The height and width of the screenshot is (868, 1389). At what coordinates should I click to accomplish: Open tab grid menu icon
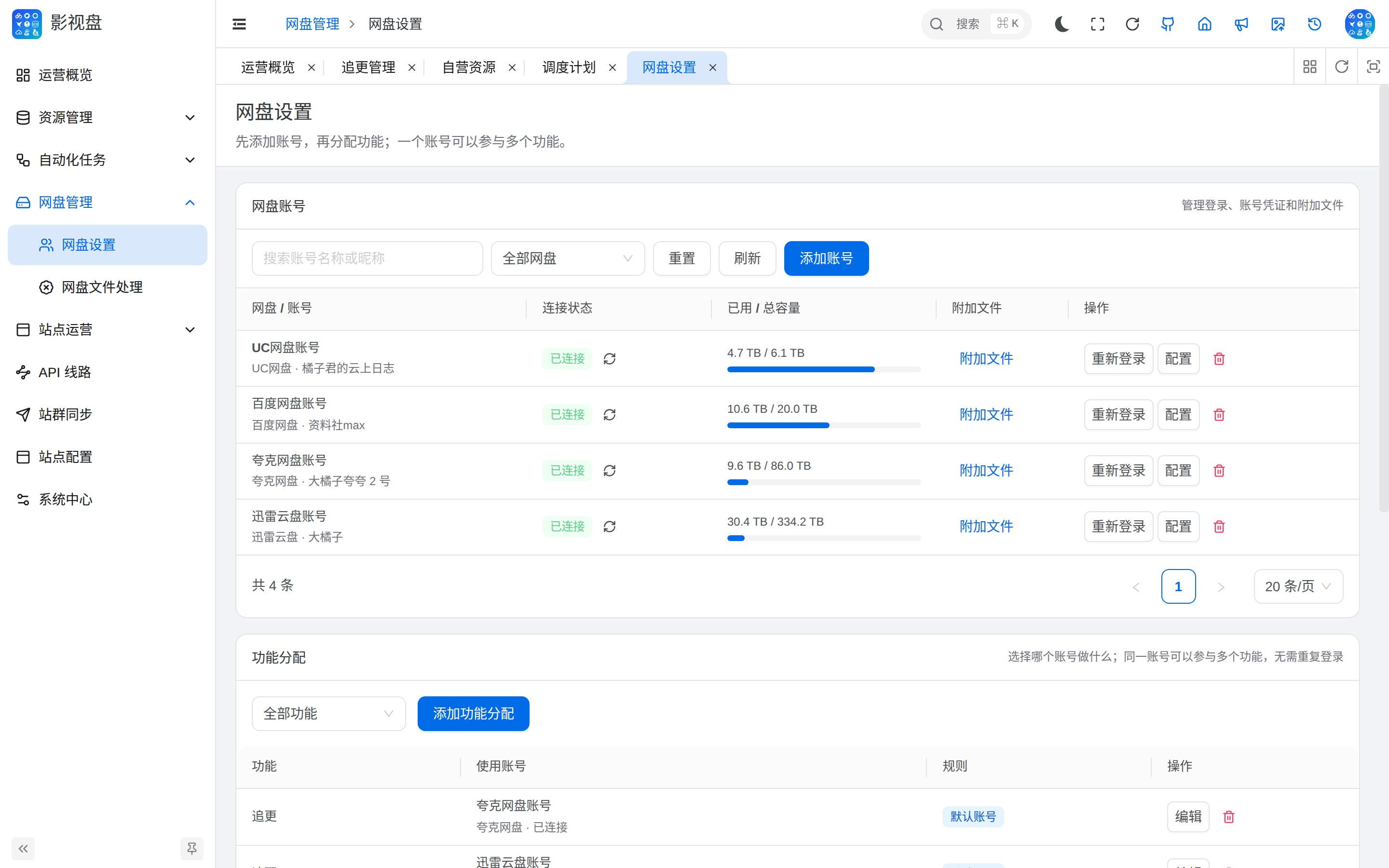1310,67
